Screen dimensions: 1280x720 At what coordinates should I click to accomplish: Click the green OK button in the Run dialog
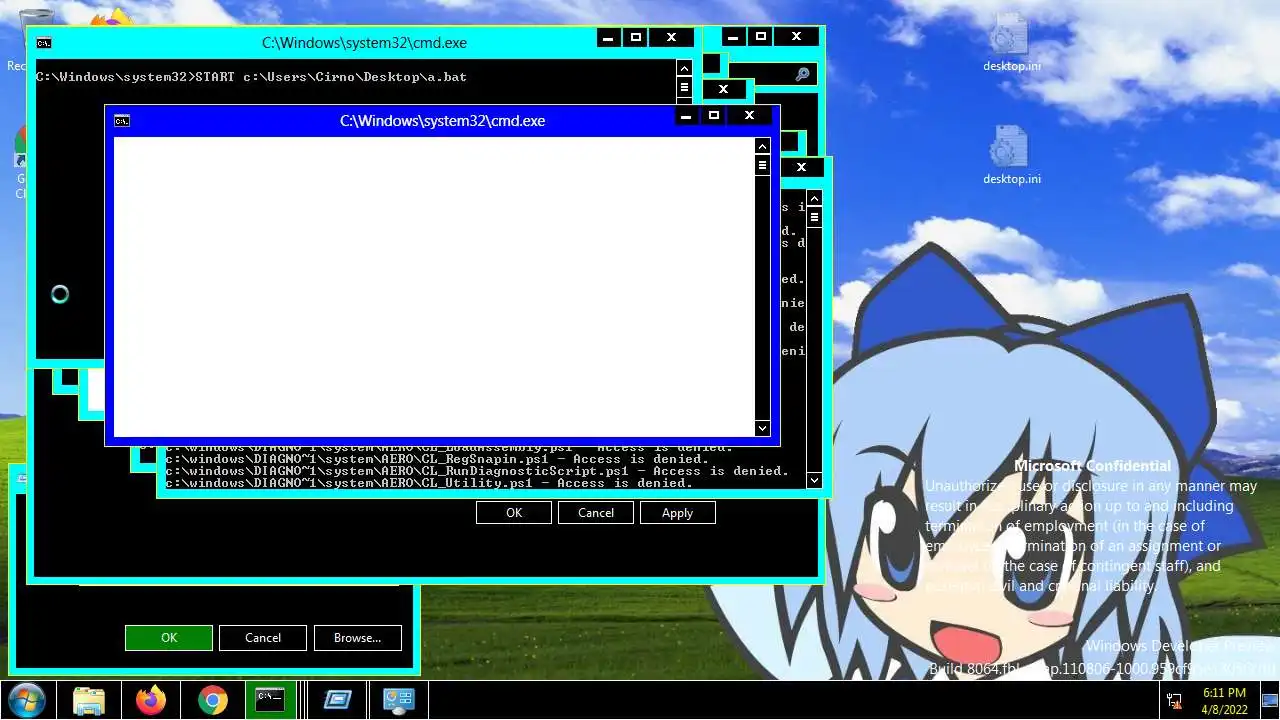(169, 637)
